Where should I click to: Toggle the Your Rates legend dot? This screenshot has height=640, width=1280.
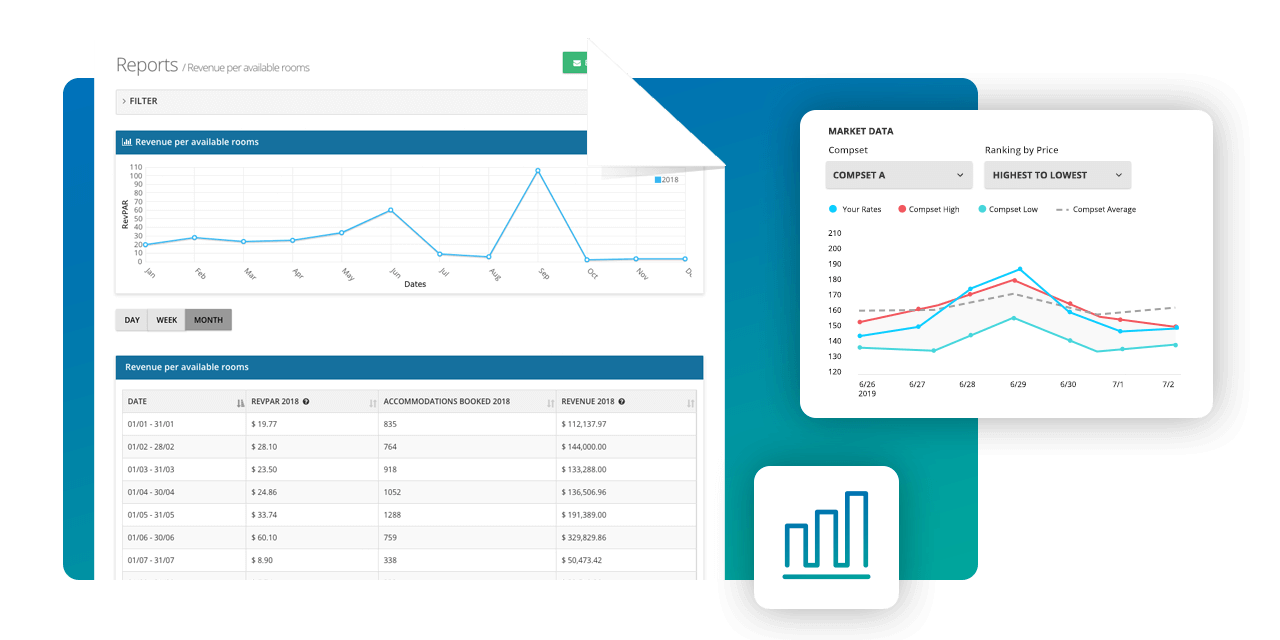833,209
